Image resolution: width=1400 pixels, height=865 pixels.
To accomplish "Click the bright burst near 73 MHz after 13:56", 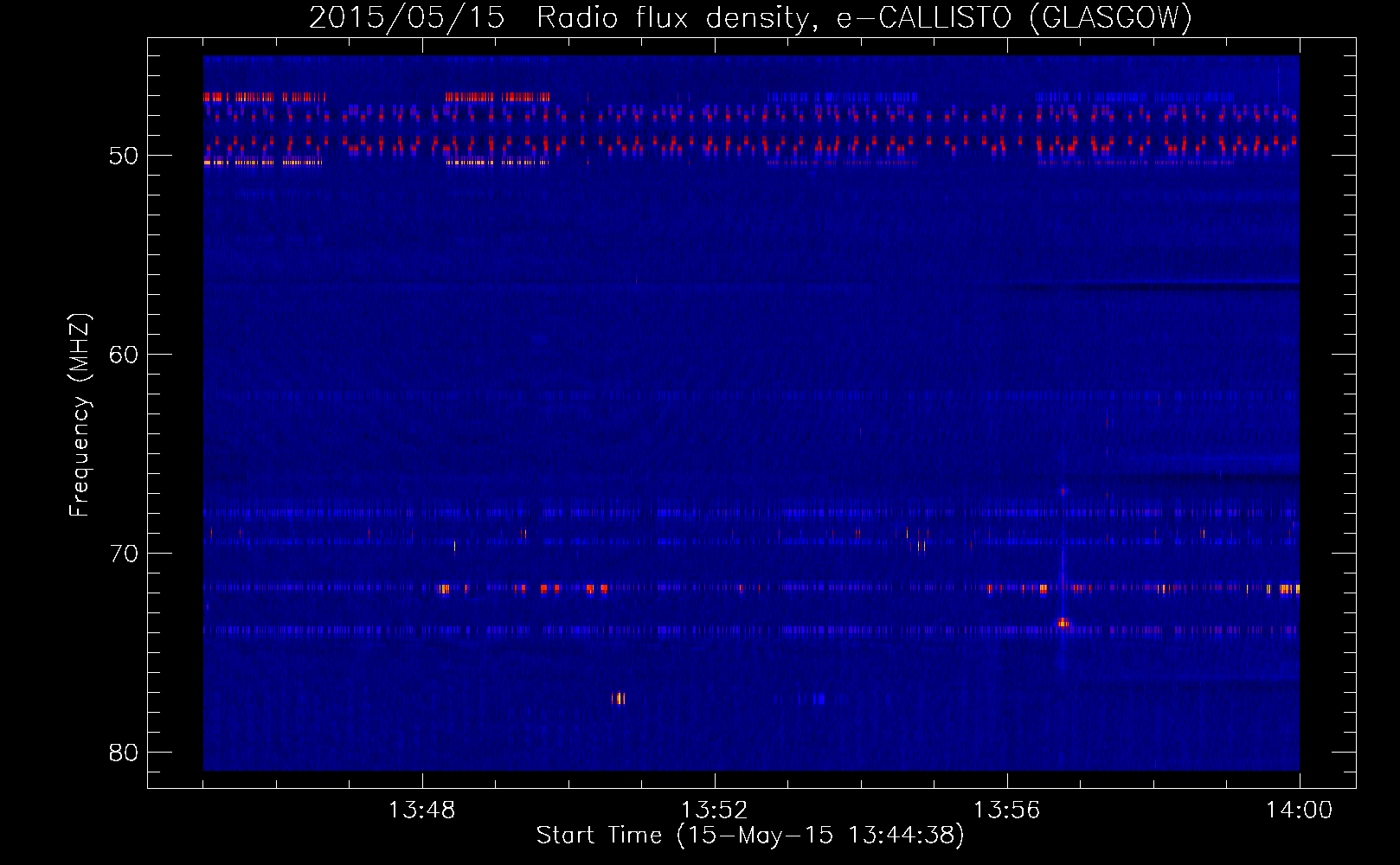I will [1063, 622].
